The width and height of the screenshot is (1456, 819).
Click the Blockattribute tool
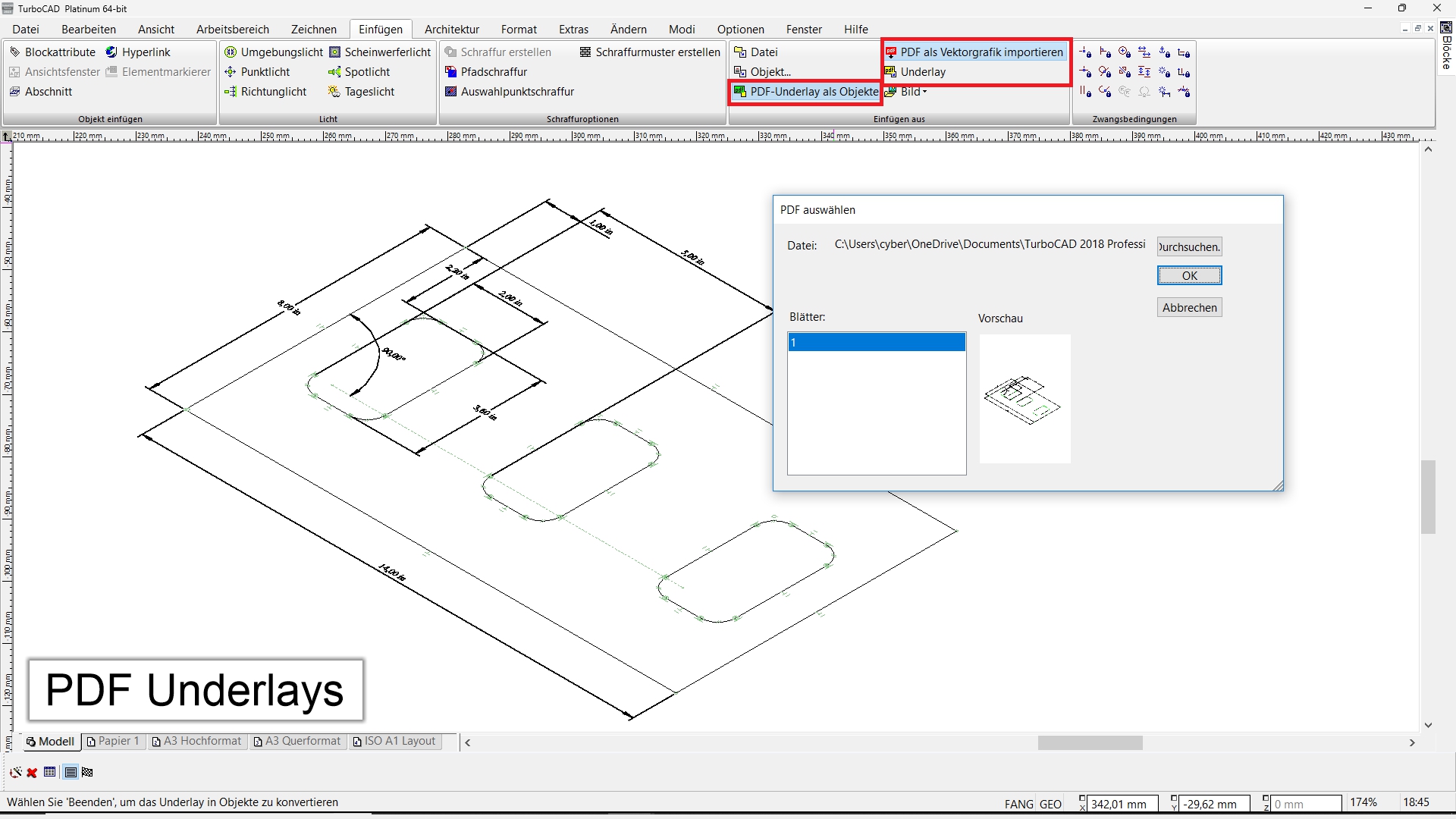[52, 52]
